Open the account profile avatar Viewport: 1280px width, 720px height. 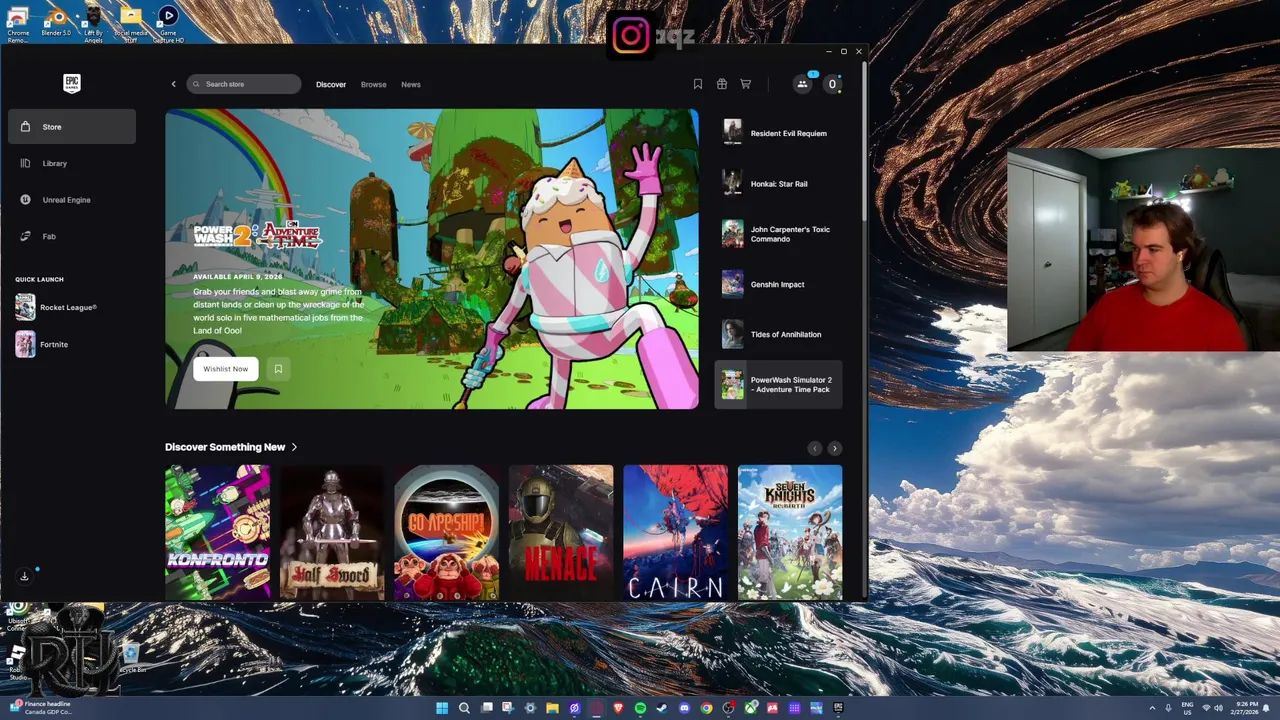(x=832, y=84)
